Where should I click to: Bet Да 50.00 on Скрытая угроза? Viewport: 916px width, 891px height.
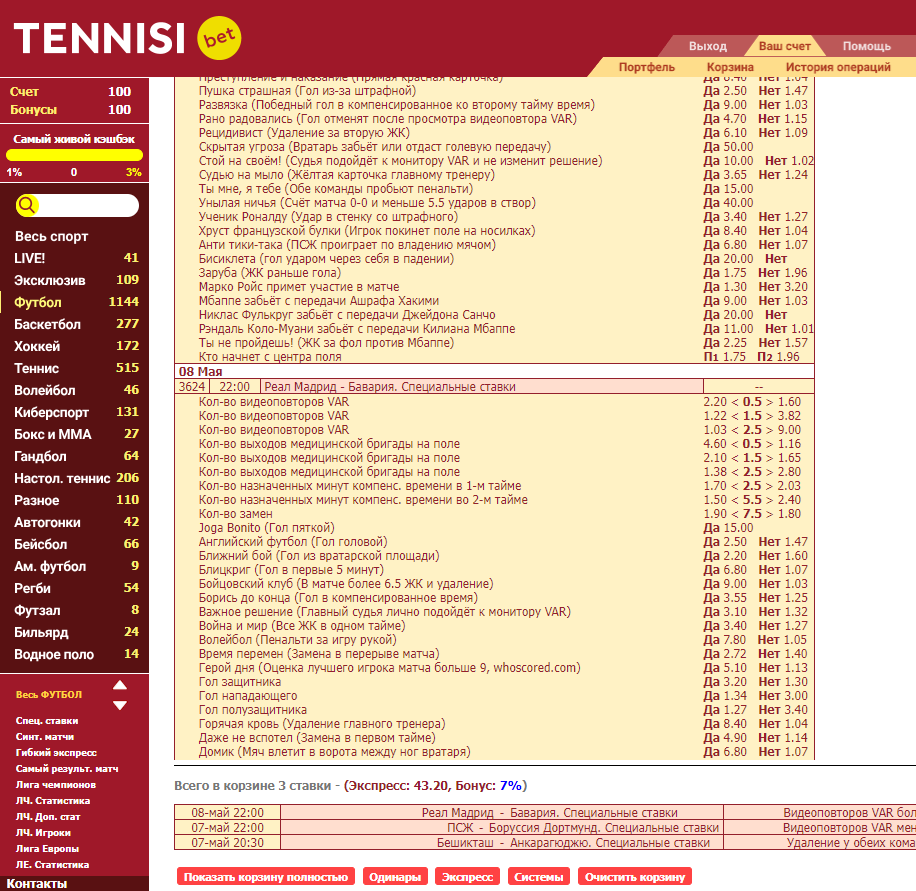click(728, 147)
